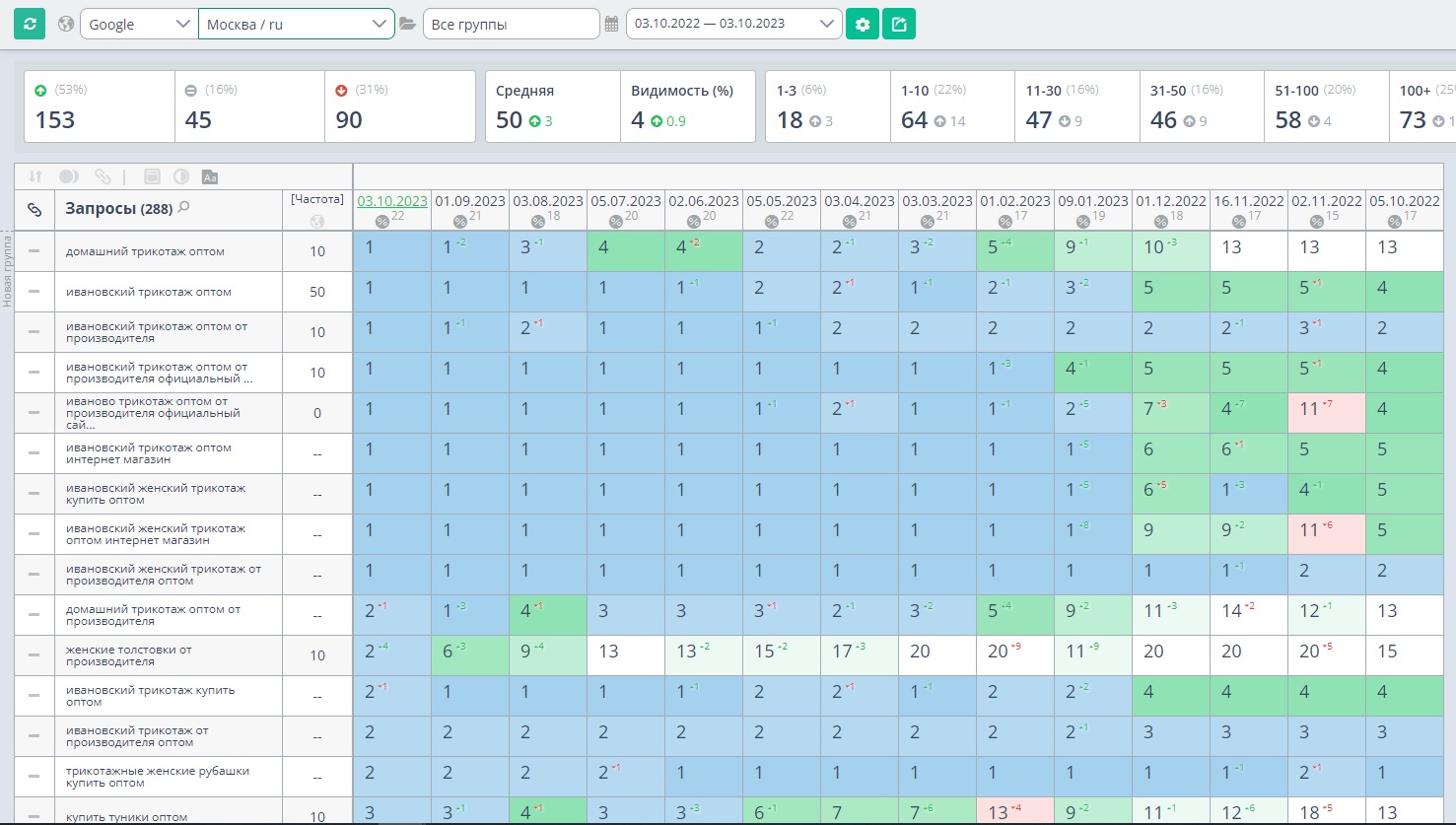Screen dimensions: 1456x825
Task: Click the magnifier icon next to Запросы
Action: (x=183, y=208)
